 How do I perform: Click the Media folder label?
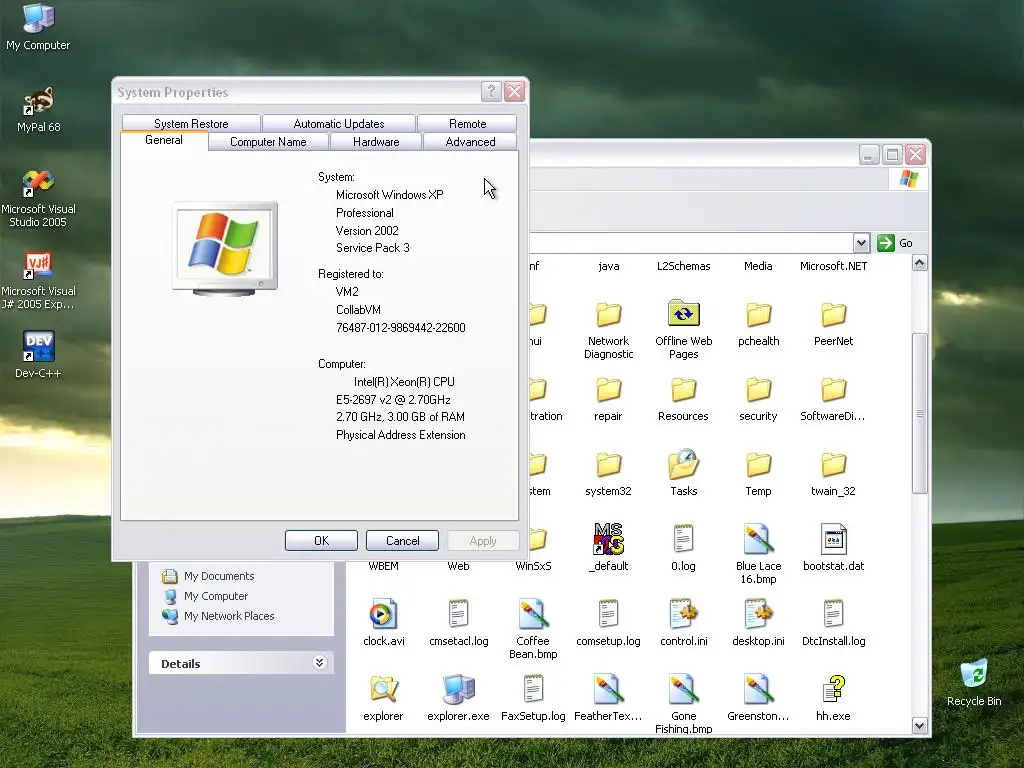pyautogui.click(x=758, y=266)
